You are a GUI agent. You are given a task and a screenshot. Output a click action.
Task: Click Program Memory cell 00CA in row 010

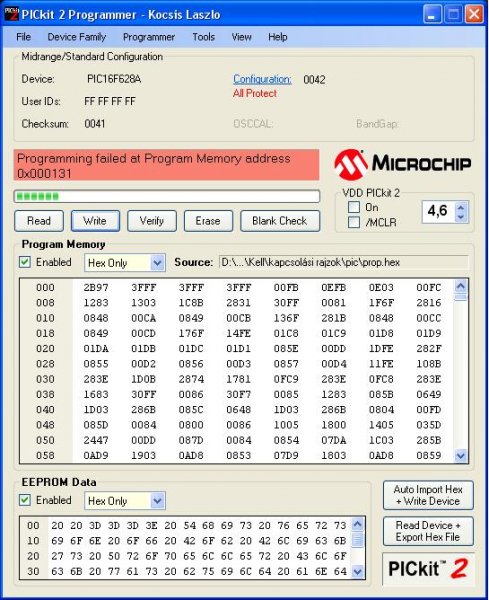click(x=143, y=318)
